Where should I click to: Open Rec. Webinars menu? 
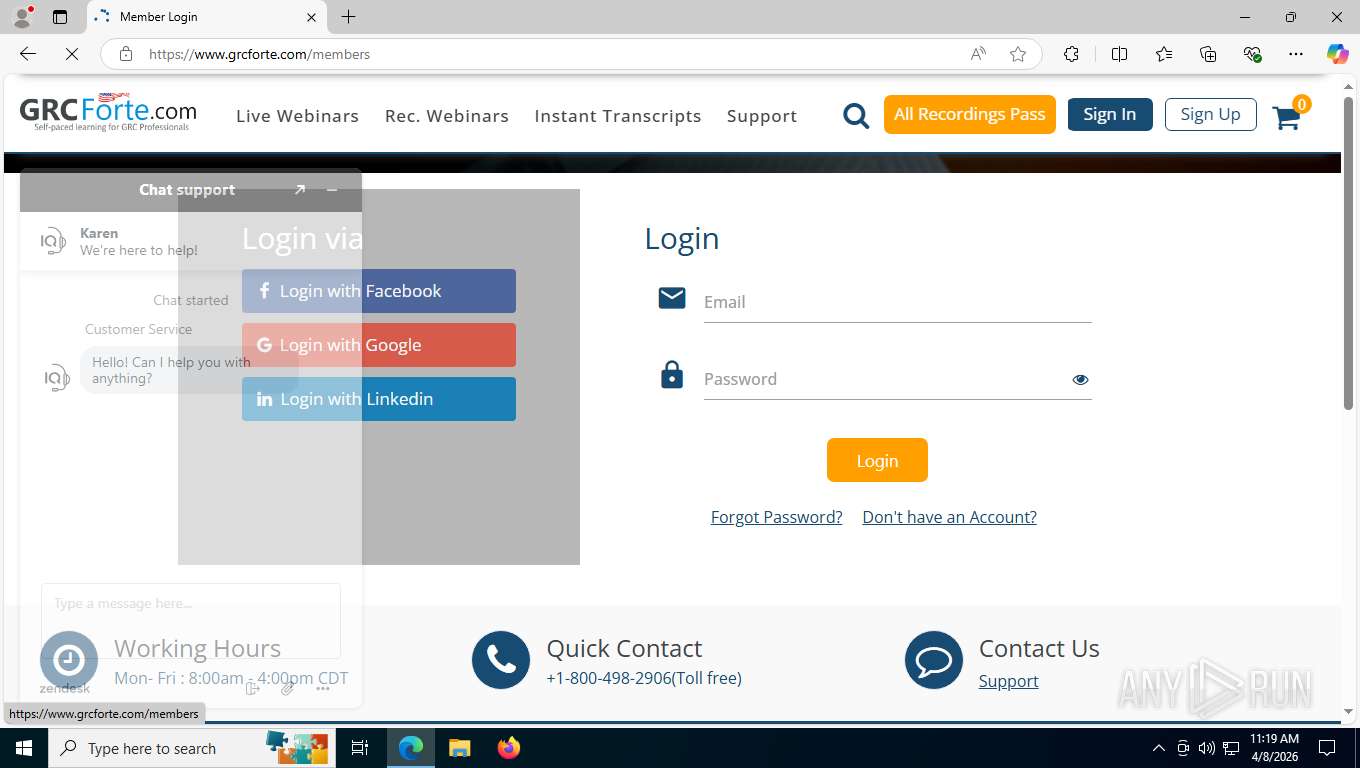pos(447,116)
